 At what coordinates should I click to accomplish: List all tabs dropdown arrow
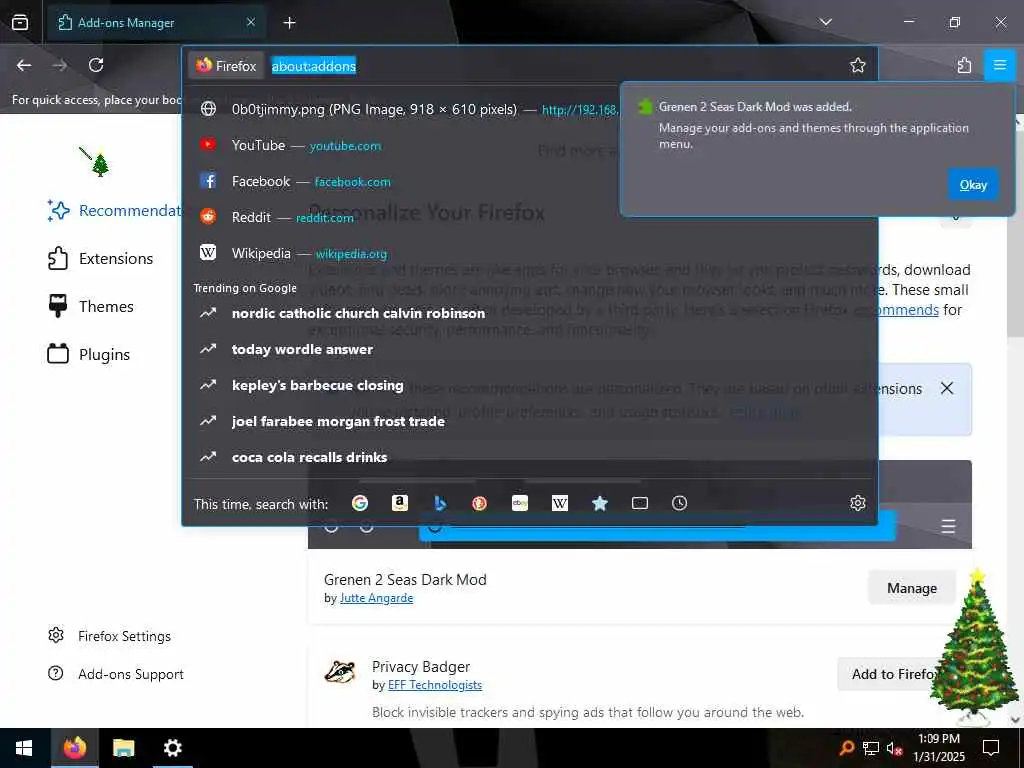pos(825,22)
